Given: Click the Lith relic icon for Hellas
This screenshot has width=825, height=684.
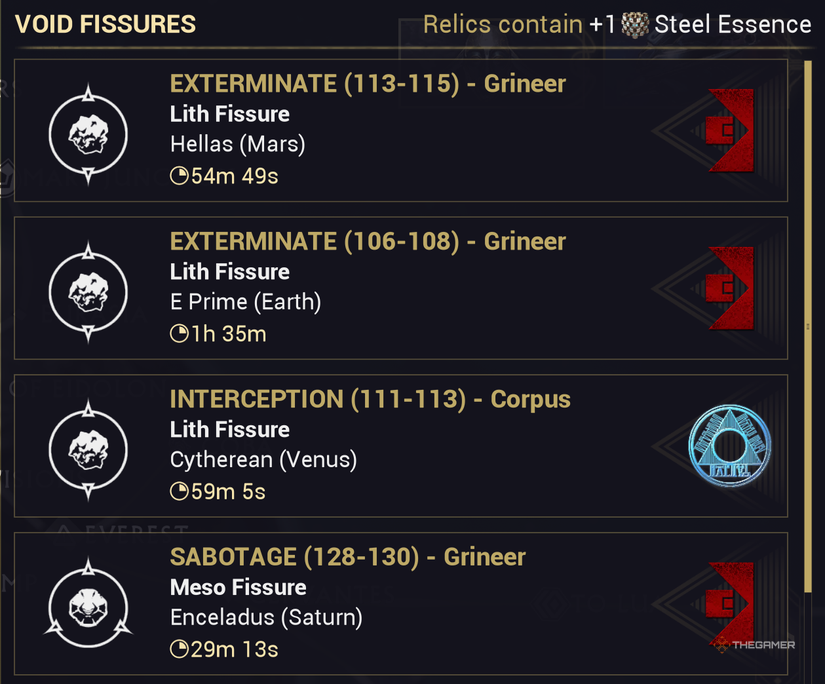Looking at the screenshot, I should click(x=88, y=134).
